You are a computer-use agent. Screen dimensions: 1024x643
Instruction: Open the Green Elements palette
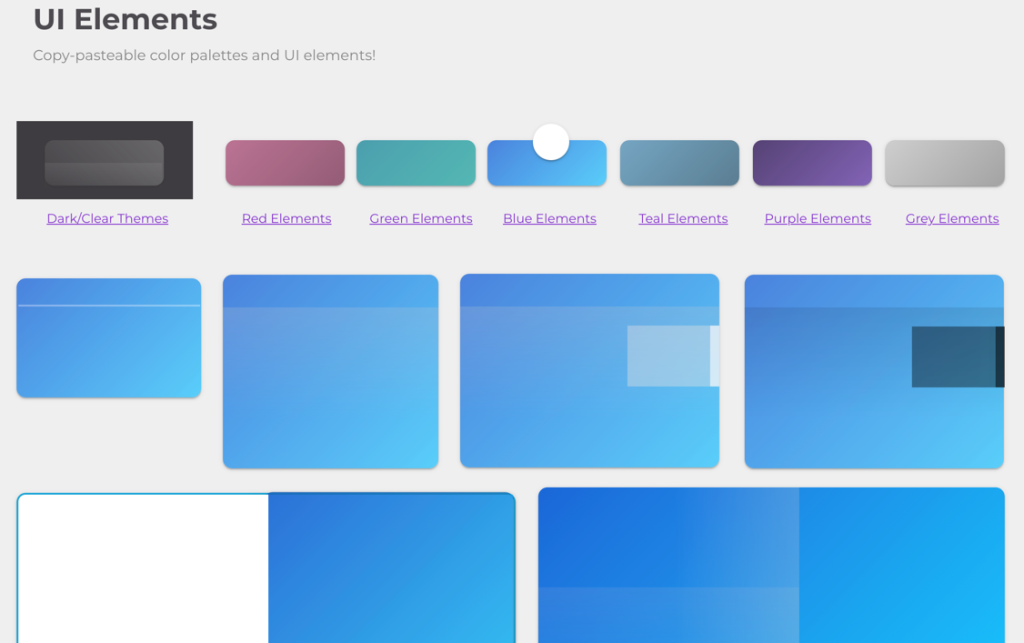pyautogui.click(x=420, y=218)
